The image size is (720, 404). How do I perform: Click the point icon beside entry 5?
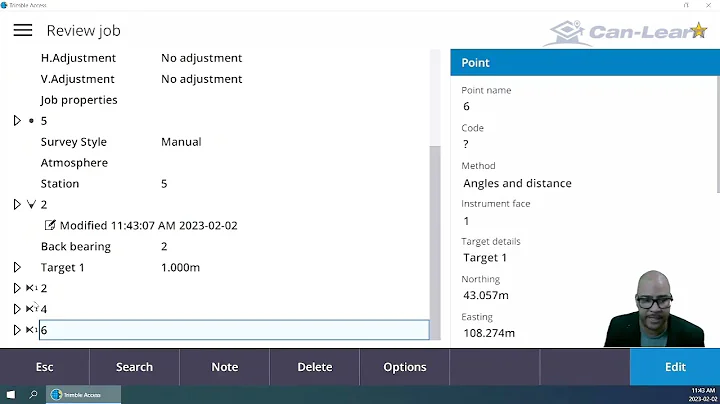click(x=31, y=121)
